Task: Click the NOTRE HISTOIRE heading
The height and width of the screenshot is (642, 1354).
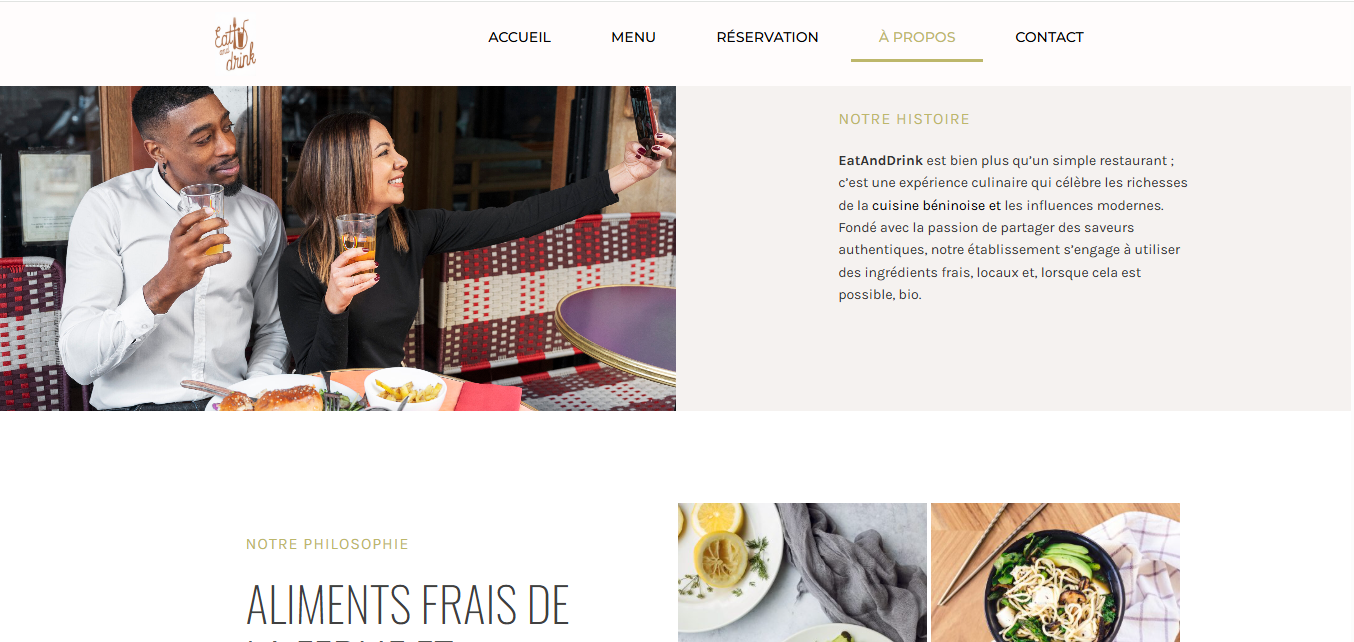Action: [x=904, y=119]
